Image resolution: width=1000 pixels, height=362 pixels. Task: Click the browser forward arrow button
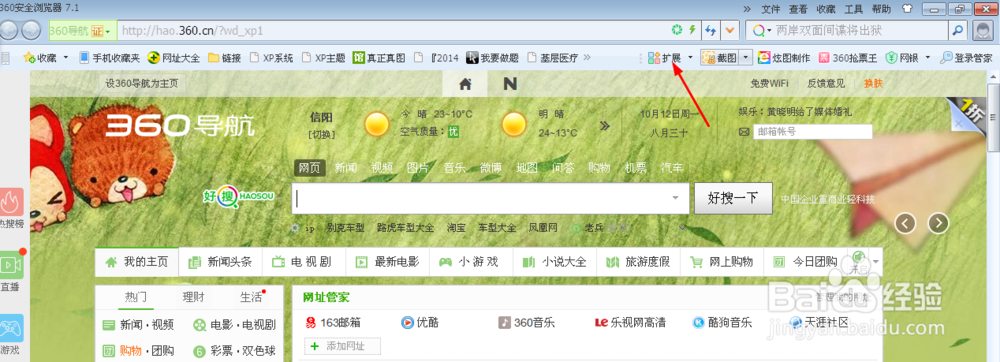pyautogui.click(x=31, y=30)
